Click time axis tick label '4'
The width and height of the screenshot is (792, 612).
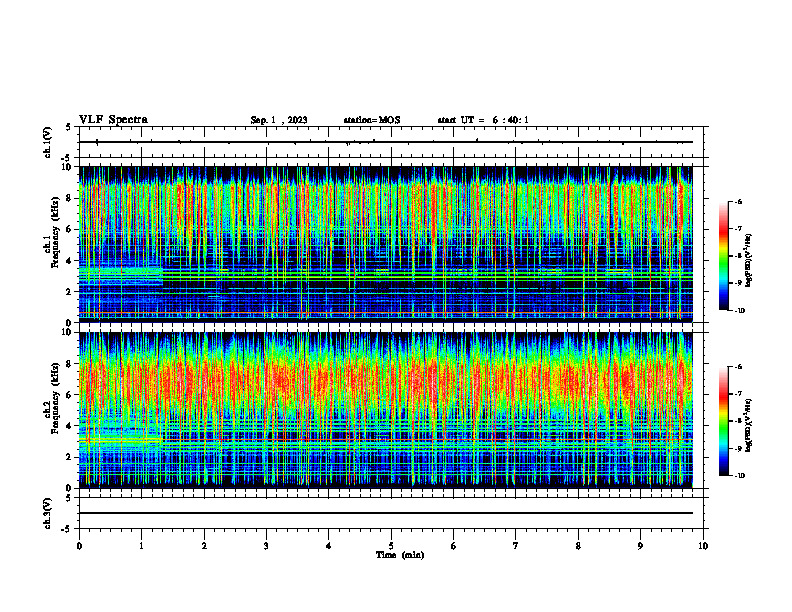click(x=329, y=546)
